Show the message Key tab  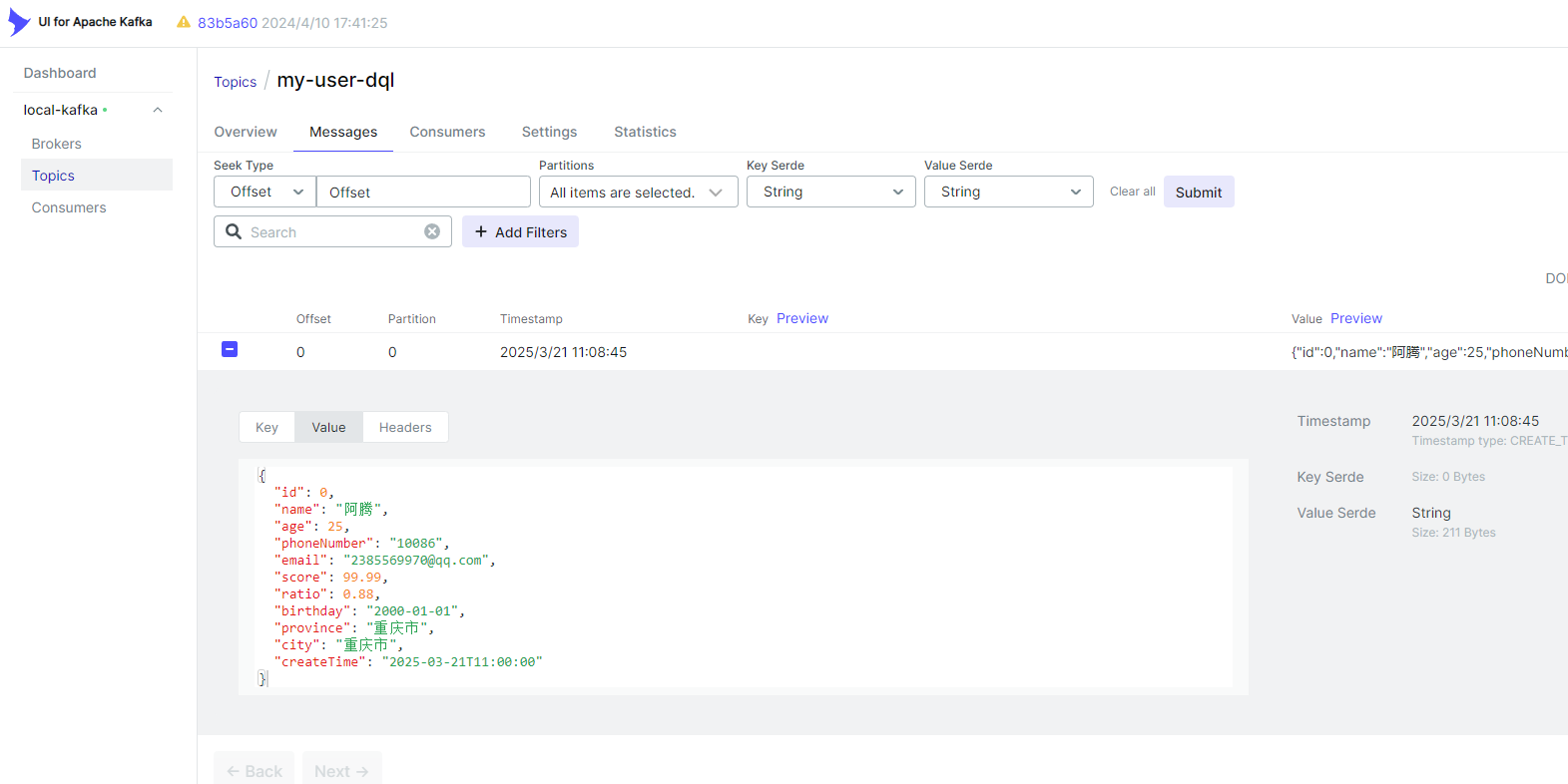tap(266, 427)
